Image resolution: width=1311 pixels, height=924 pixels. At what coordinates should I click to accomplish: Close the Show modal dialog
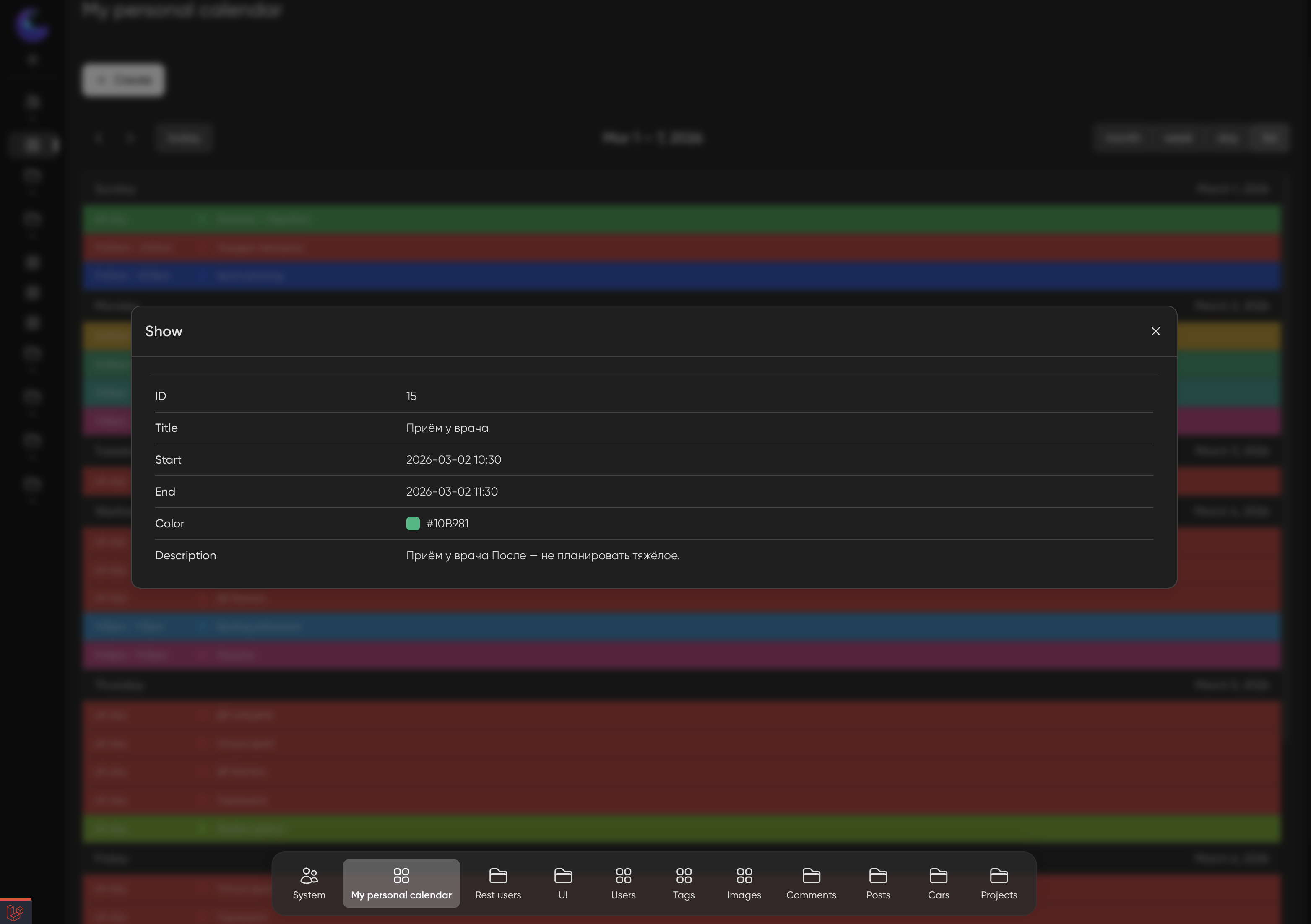coord(1155,331)
